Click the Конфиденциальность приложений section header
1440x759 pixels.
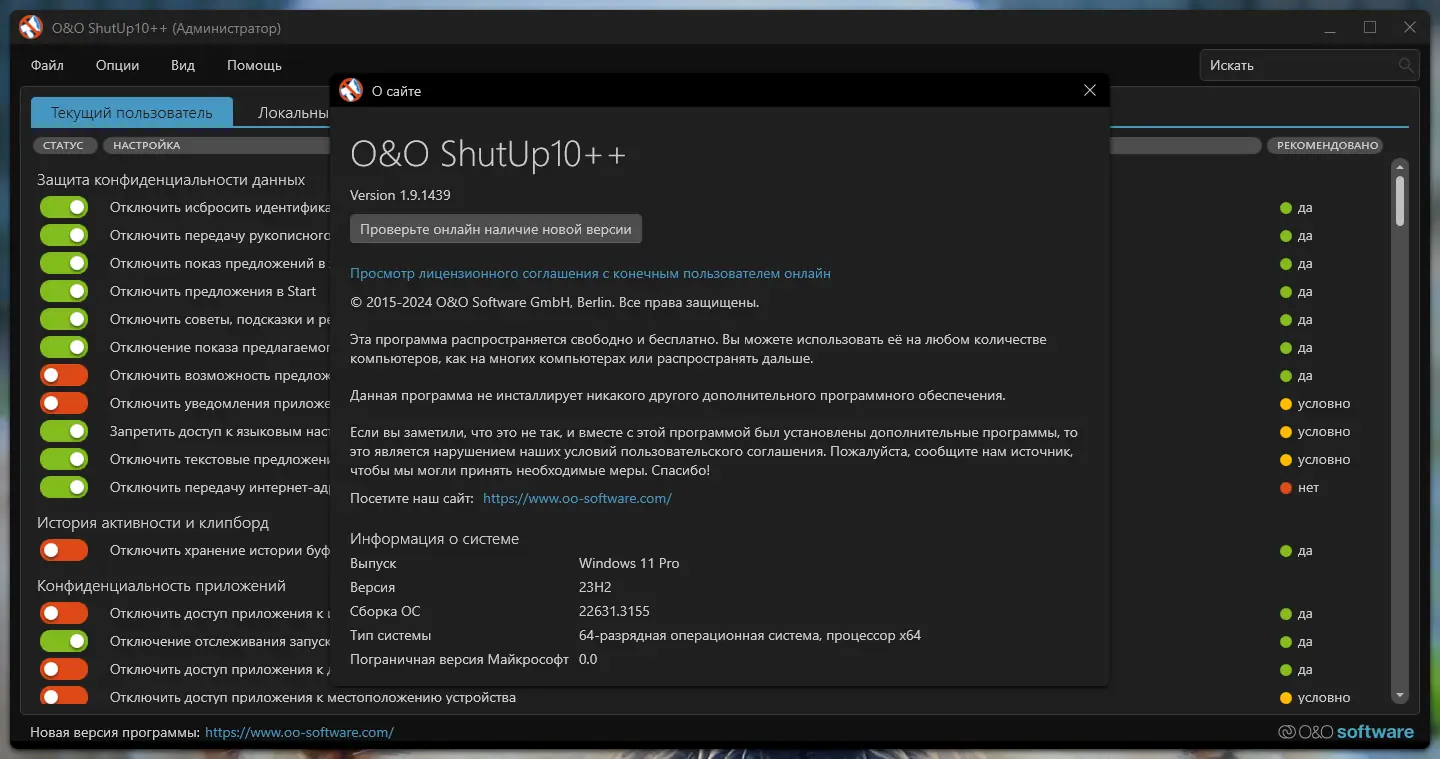161,586
